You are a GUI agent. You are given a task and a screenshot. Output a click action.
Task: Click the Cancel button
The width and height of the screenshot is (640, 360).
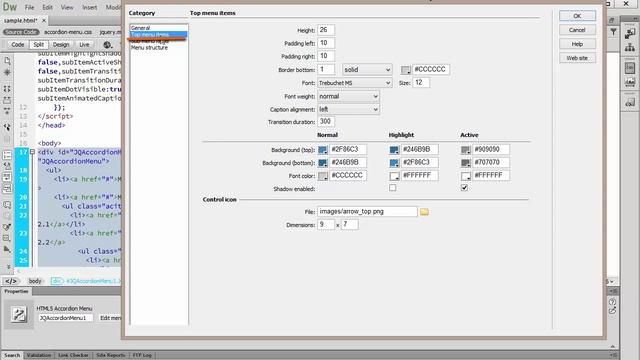pyautogui.click(x=577, y=30)
